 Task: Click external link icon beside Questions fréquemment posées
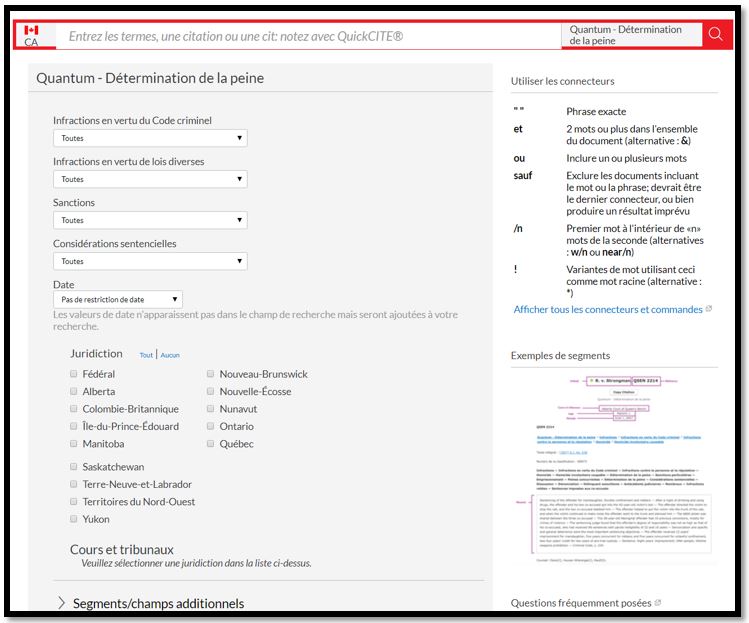point(658,602)
